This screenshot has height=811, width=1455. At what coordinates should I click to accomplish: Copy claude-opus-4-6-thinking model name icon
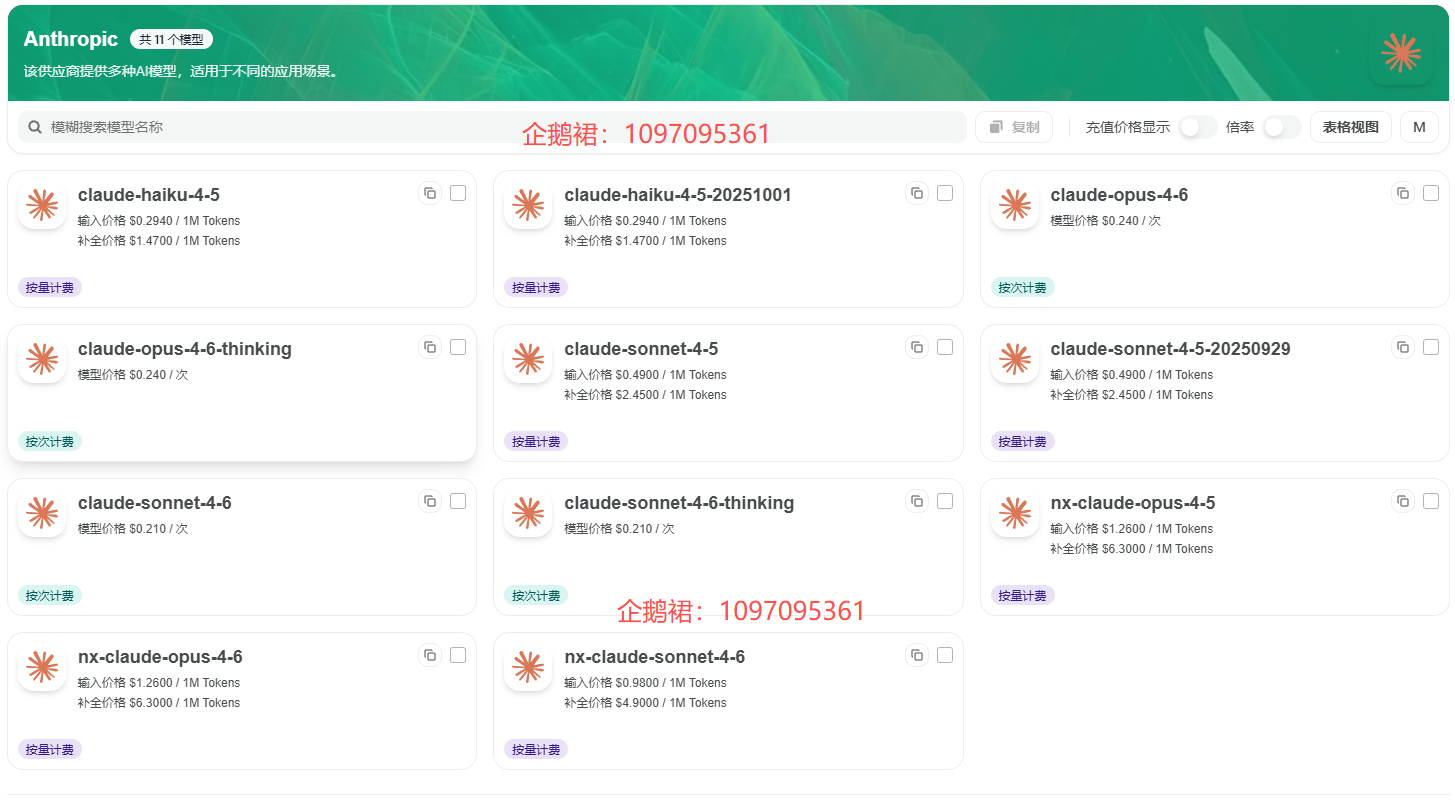coord(430,347)
